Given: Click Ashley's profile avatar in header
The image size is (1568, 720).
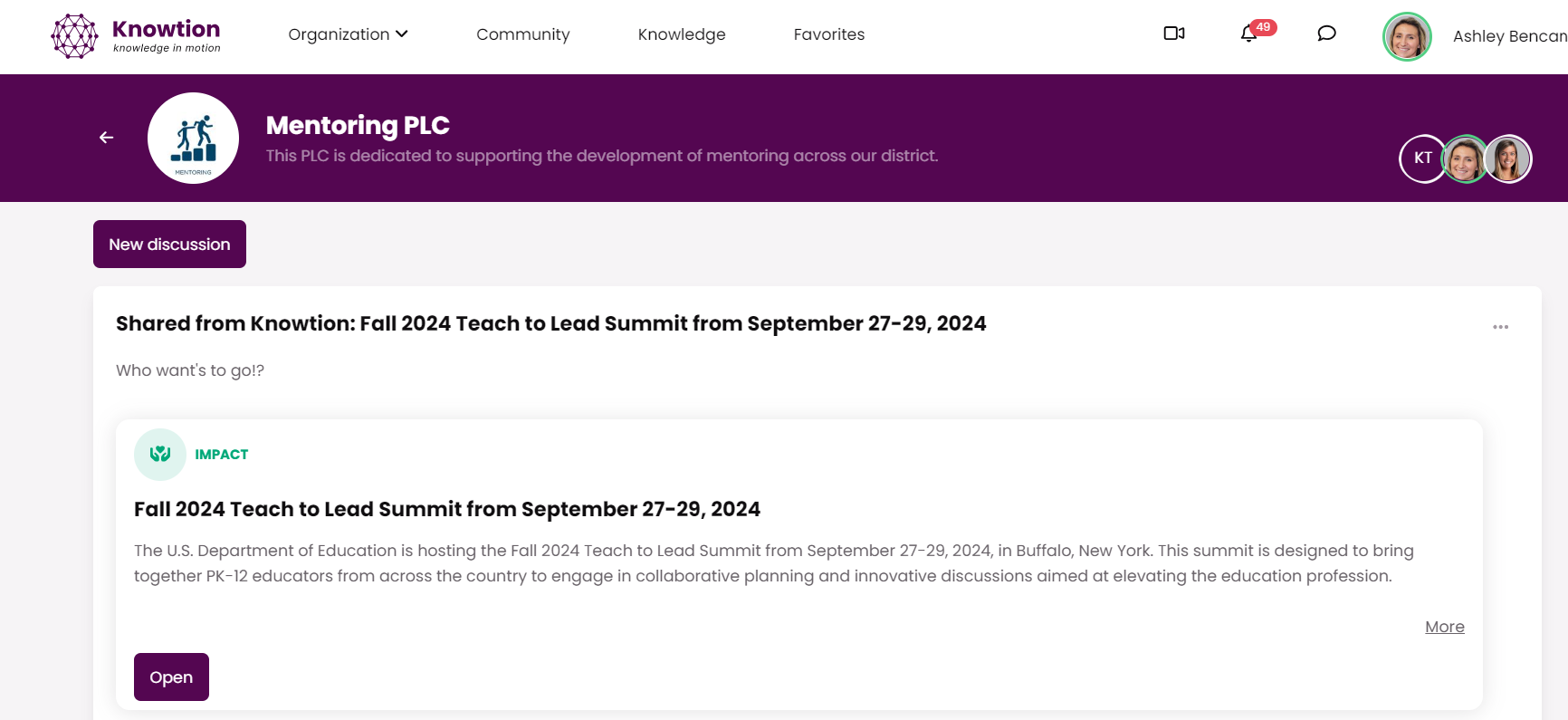Looking at the screenshot, I should coord(1407,37).
